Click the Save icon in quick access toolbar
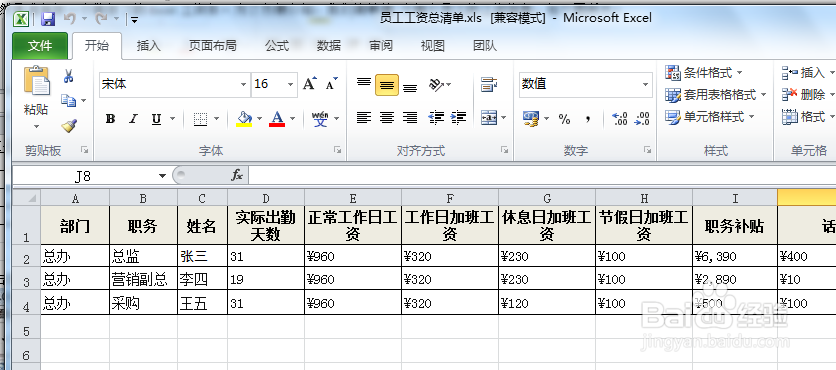Image resolution: width=836 pixels, height=370 pixels. (x=48, y=20)
